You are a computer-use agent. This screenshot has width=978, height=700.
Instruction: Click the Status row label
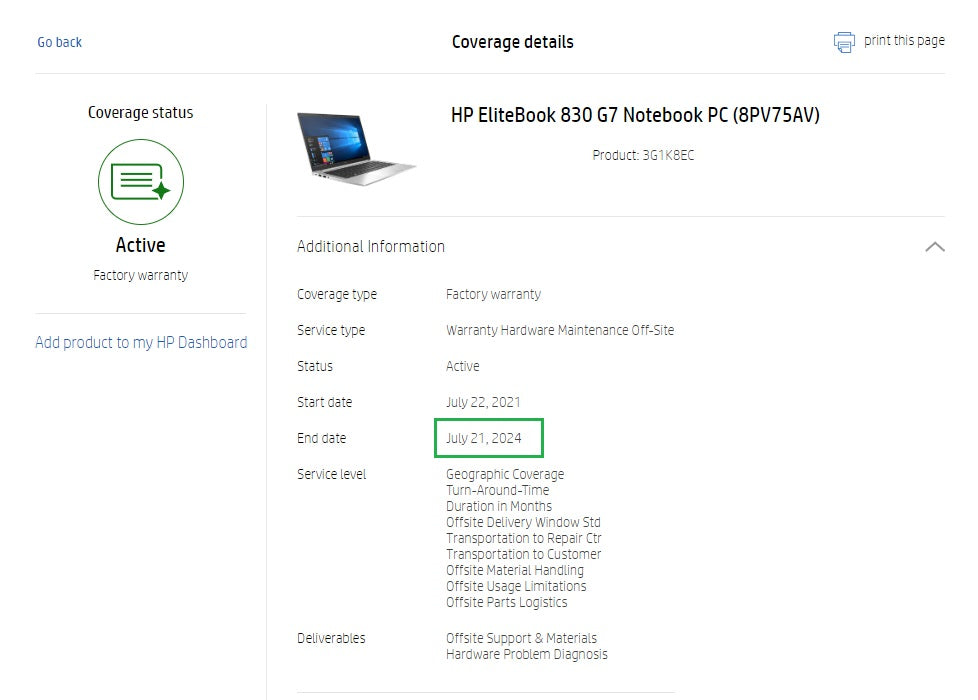315,366
